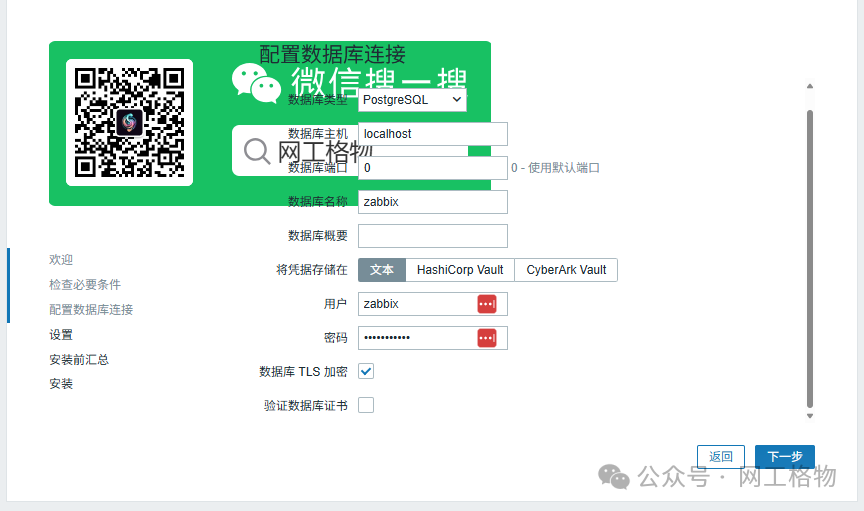Select CyberArk Vault credentials storage

pyautogui.click(x=566, y=270)
